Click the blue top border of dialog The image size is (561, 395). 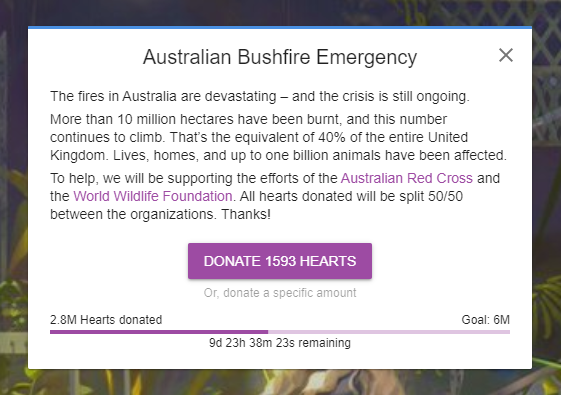280,27
